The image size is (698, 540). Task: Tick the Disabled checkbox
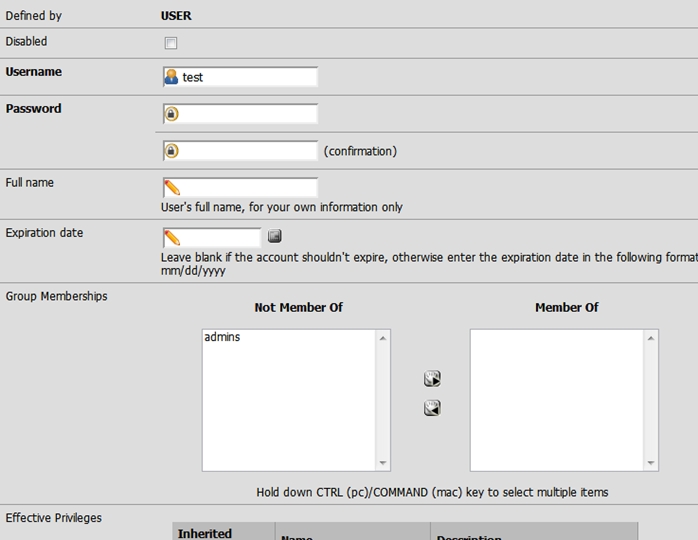[170, 43]
